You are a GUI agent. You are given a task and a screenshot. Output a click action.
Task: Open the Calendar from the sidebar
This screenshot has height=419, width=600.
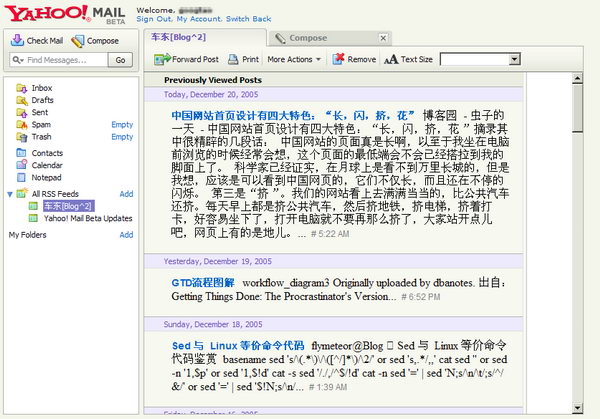(x=46, y=165)
